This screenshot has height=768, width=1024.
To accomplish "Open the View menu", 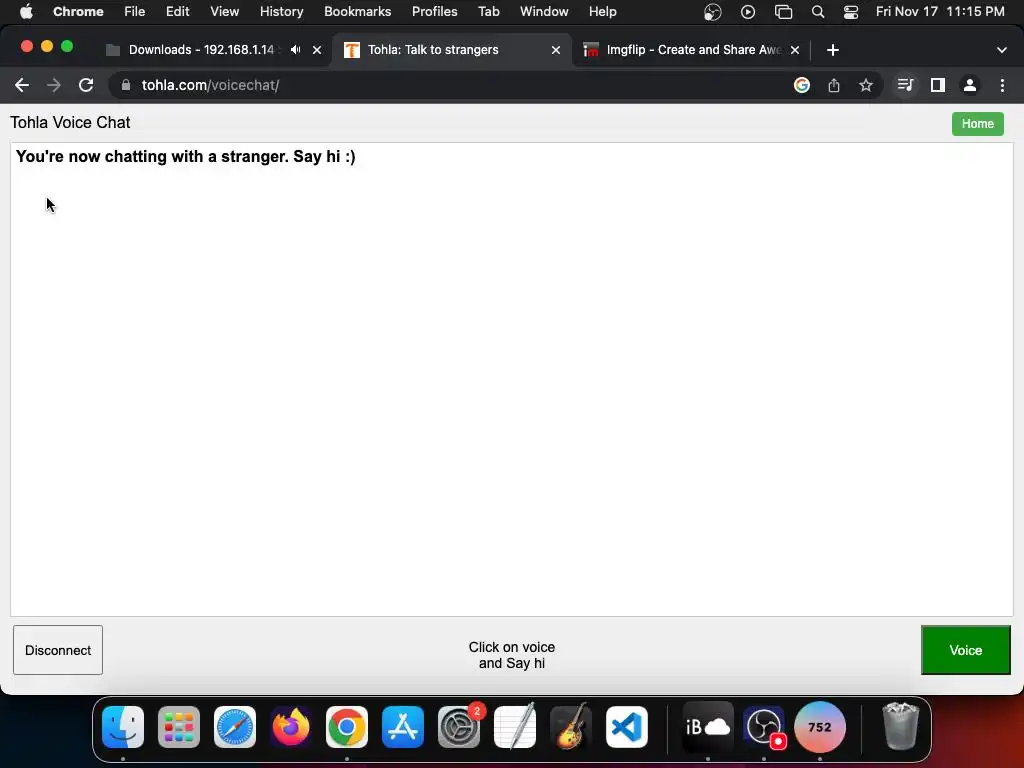I will [225, 12].
